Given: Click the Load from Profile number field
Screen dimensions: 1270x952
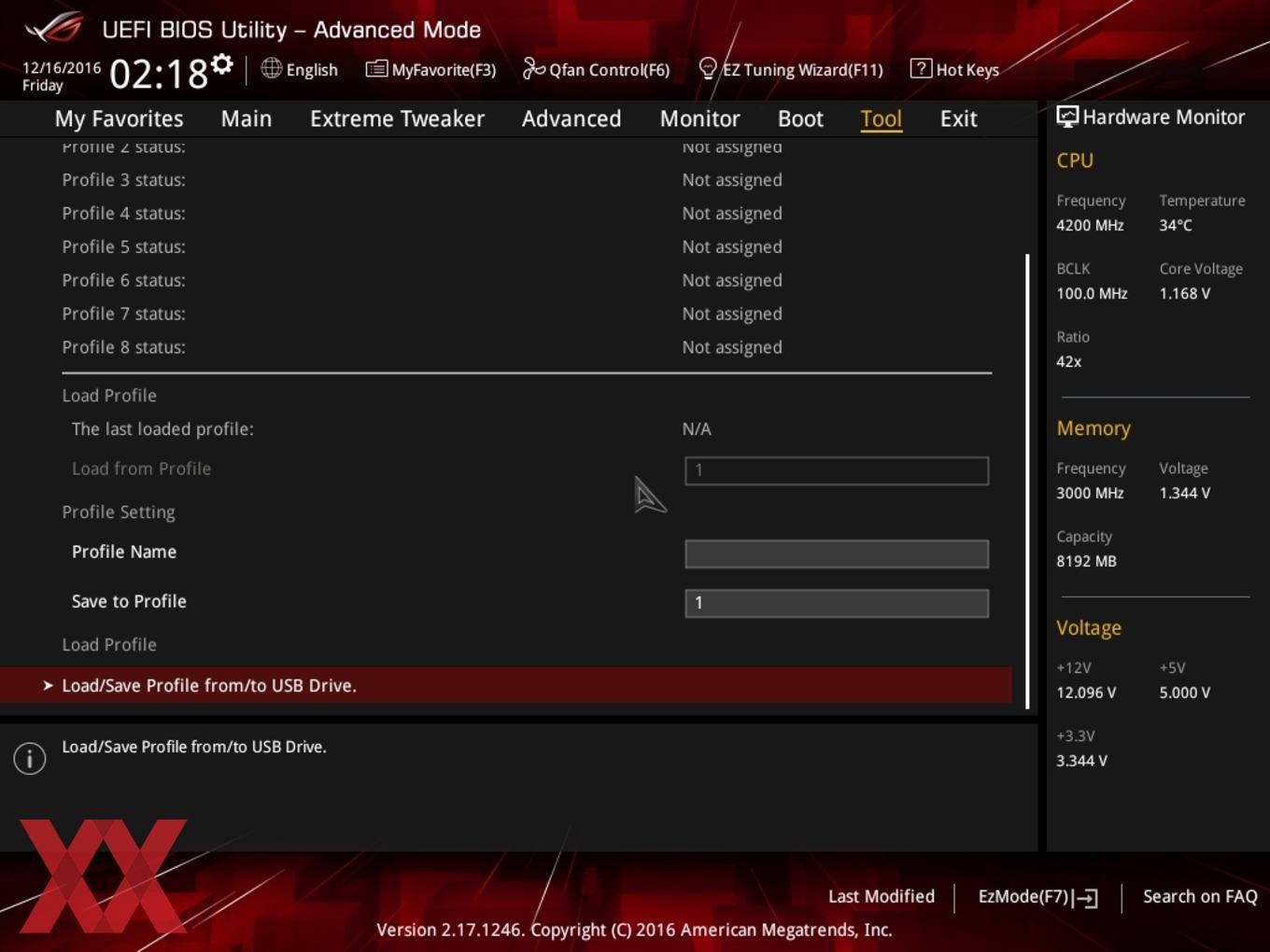Looking at the screenshot, I should tap(837, 470).
